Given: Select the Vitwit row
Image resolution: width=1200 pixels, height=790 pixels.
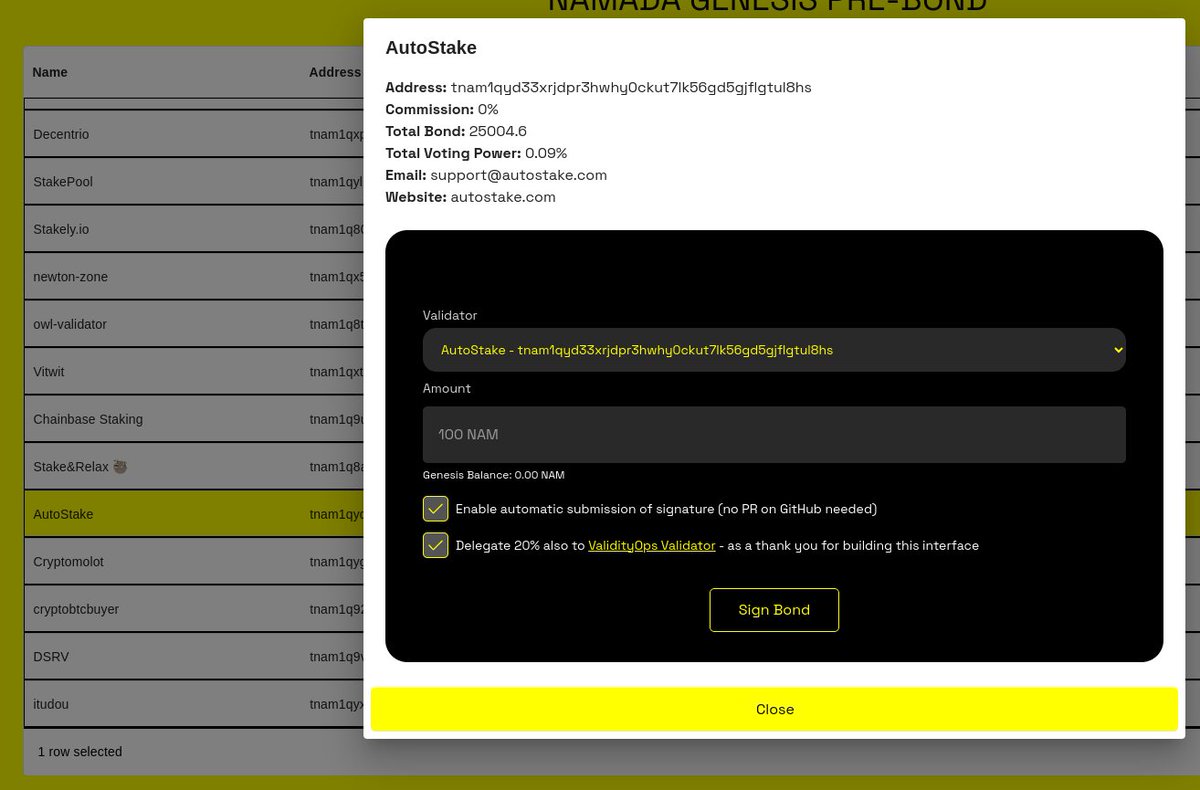Looking at the screenshot, I should tap(193, 372).
